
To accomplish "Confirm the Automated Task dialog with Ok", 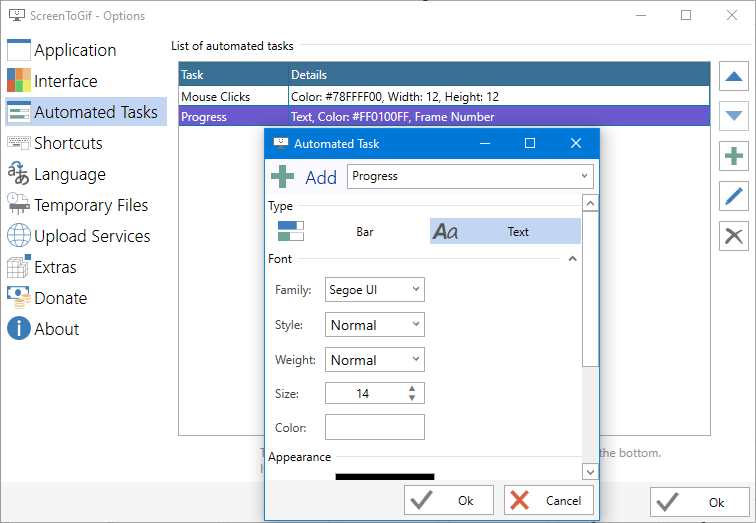I will point(449,500).
